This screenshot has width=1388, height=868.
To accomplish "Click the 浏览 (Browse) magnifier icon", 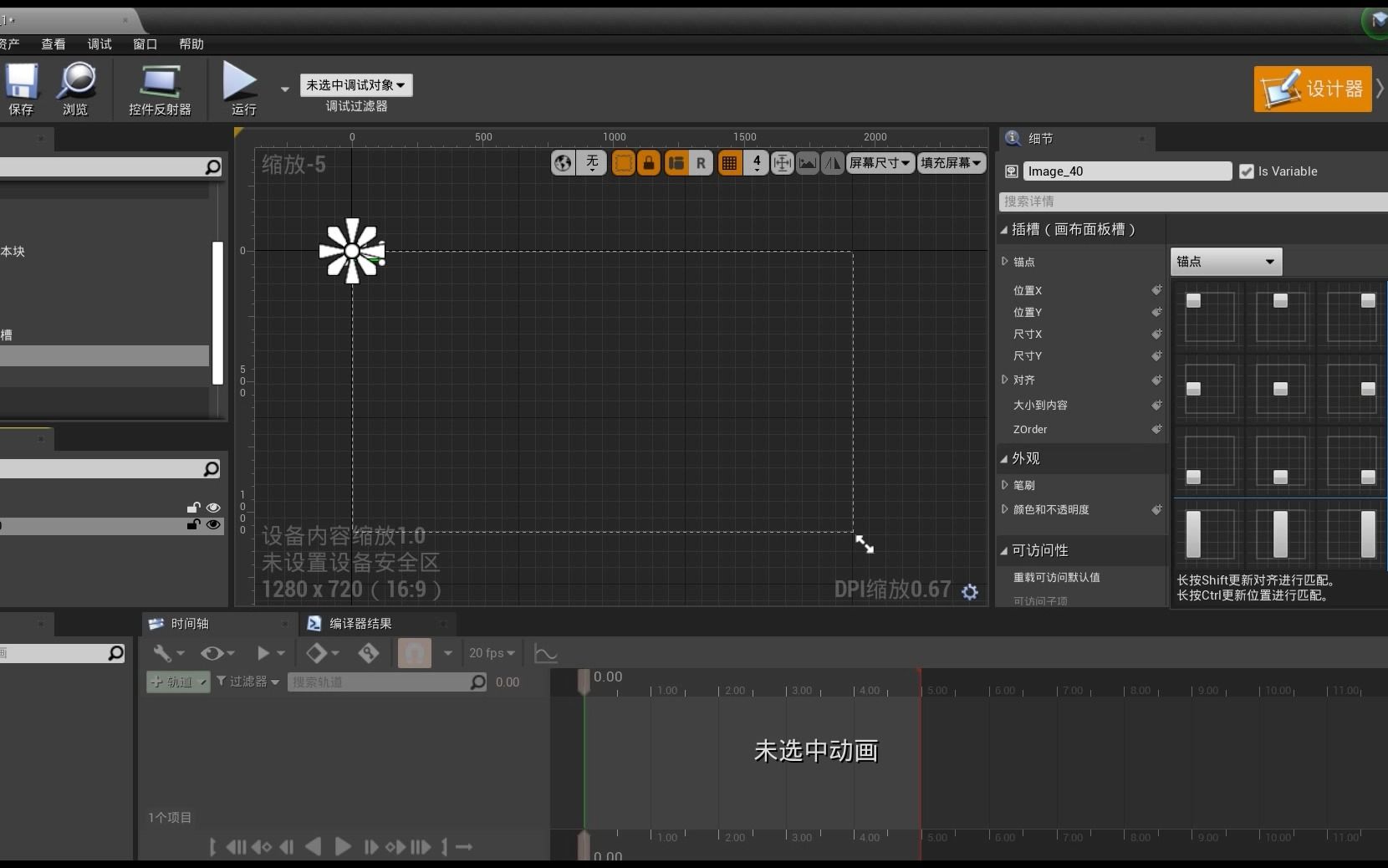I will (75, 89).
